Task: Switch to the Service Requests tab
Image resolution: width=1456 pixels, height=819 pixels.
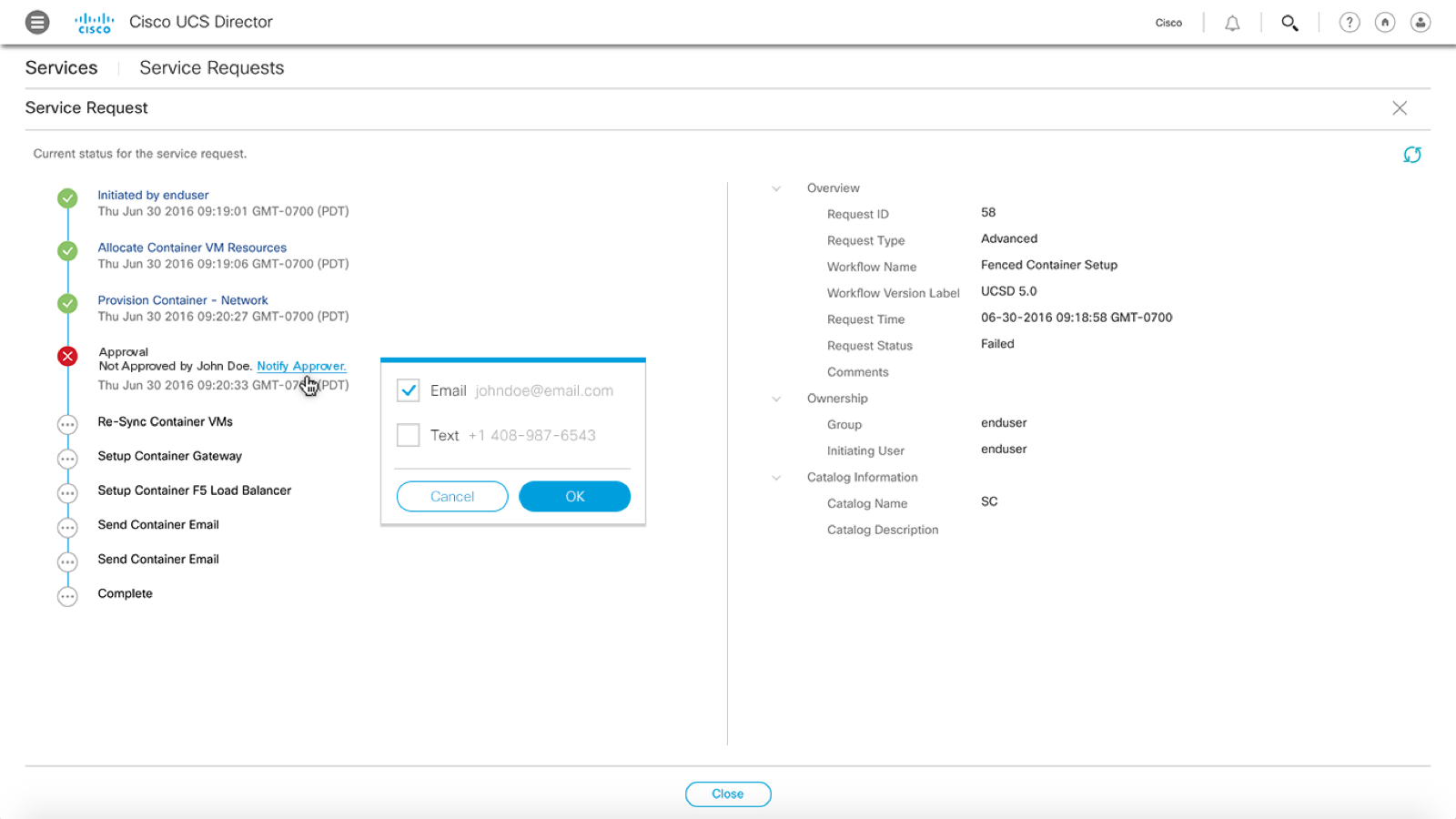Action: tap(212, 68)
